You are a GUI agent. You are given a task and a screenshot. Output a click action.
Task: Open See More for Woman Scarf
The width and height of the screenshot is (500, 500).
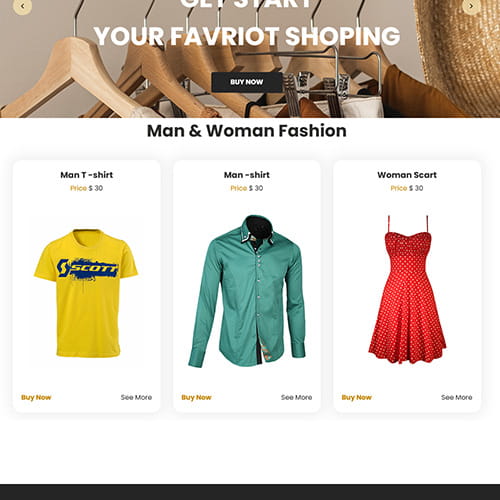click(x=457, y=397)
